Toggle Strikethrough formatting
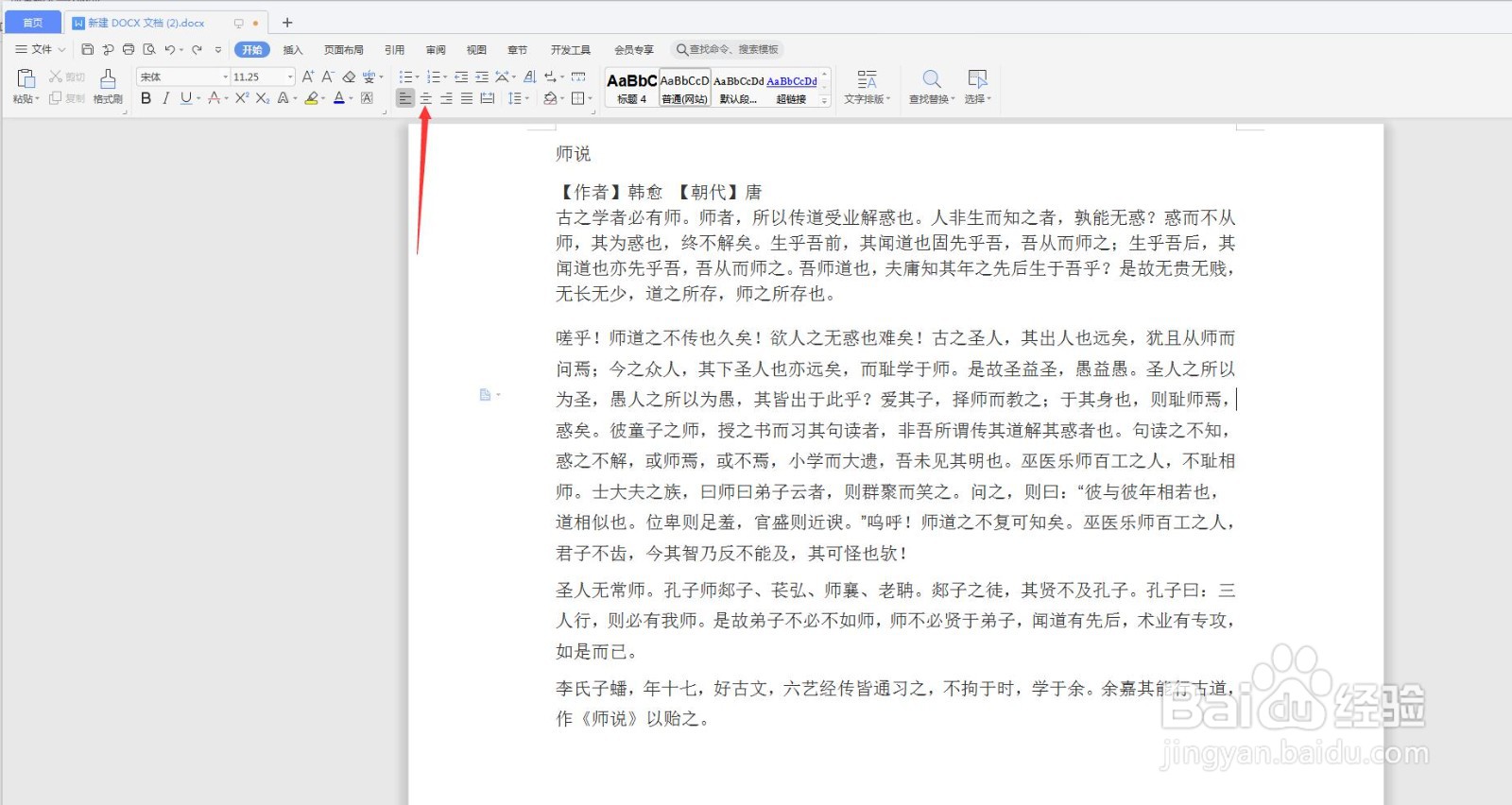Viewport: 1512px width, 805px height. click(214, 98)
